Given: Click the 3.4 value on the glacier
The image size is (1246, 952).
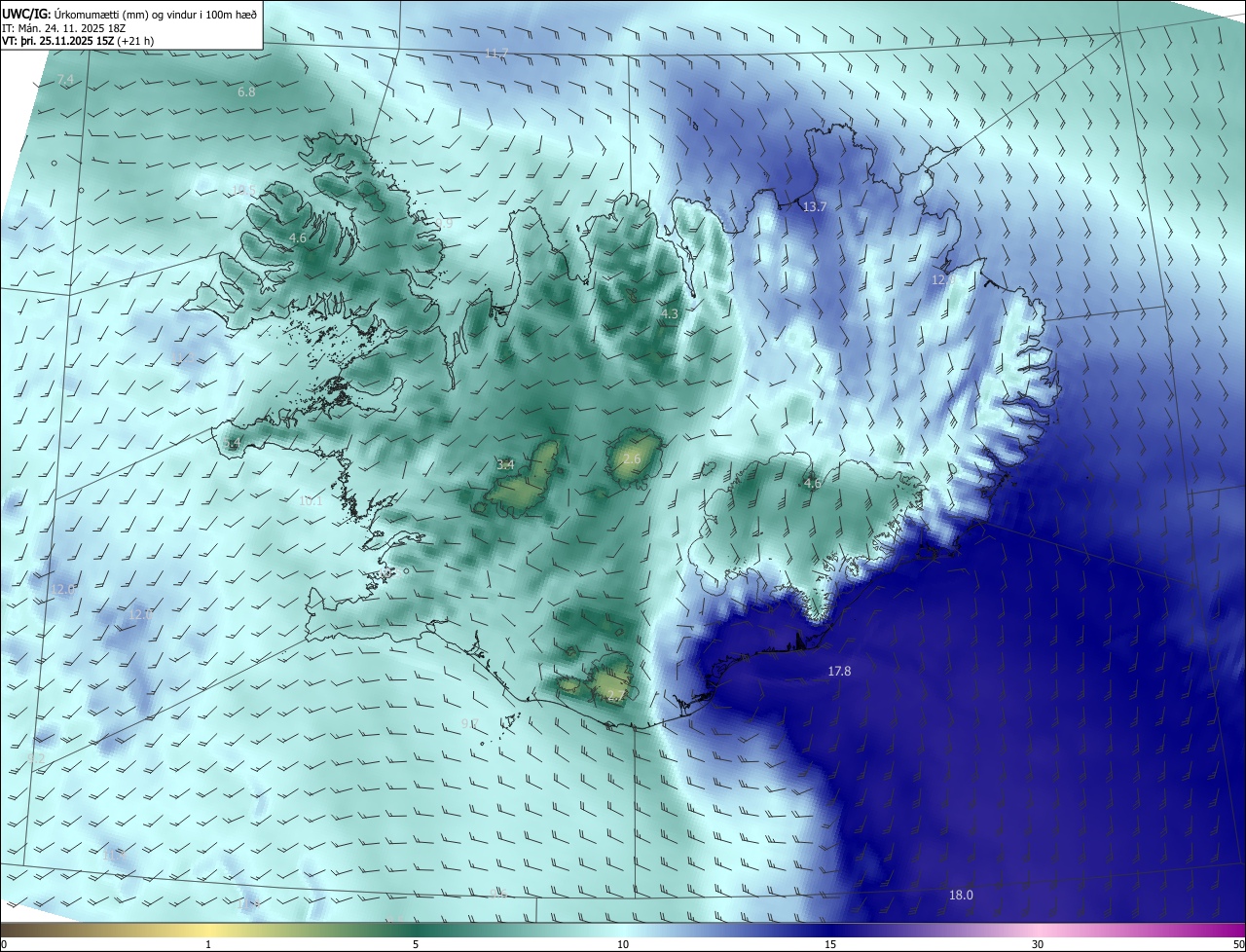Looking at the screenshot, I should (x=505, y=465).
